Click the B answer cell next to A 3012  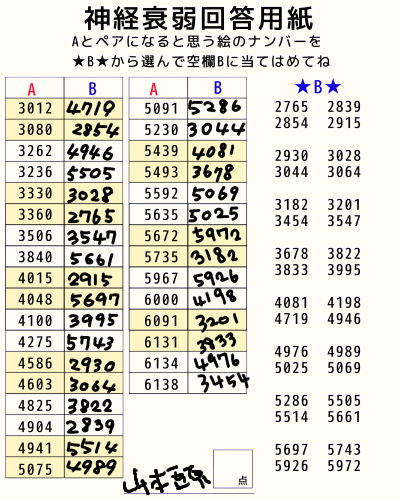coord(93,109)
